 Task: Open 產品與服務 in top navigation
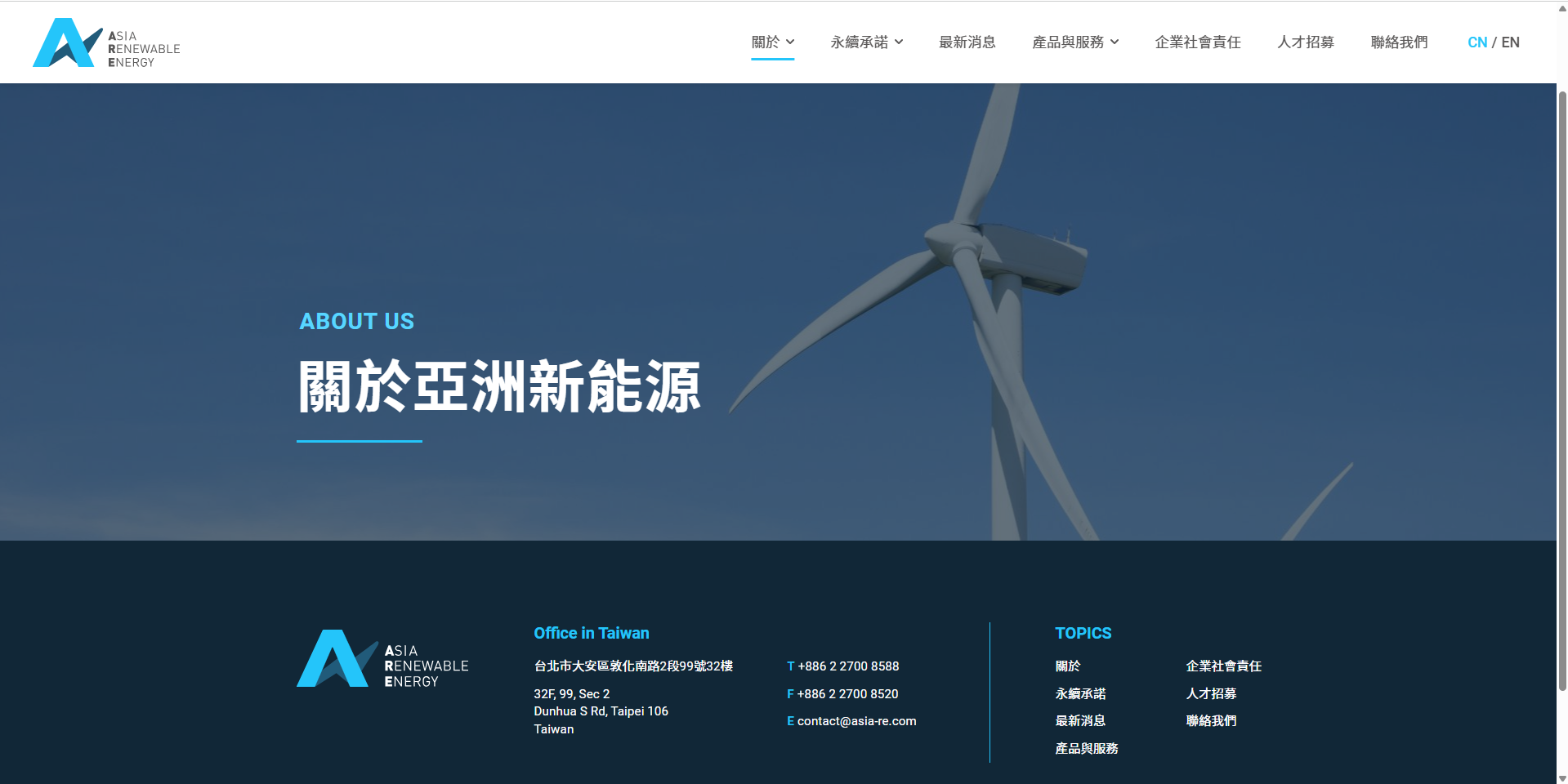coord(1068,42)
